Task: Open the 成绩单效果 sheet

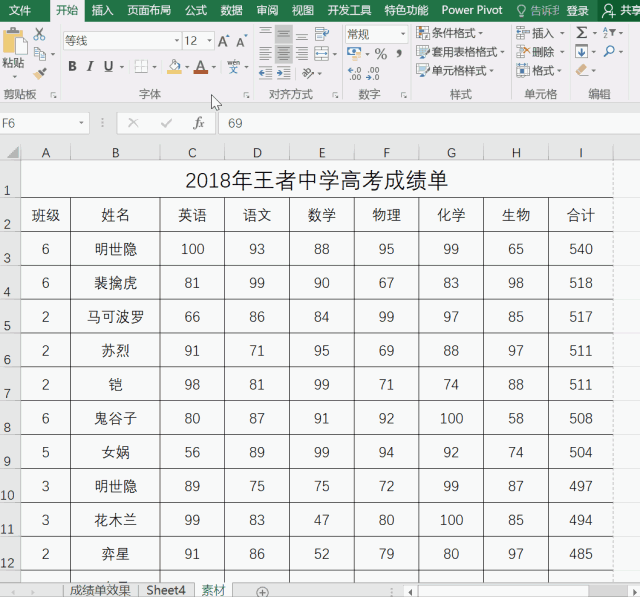Action: pos(100,590)
